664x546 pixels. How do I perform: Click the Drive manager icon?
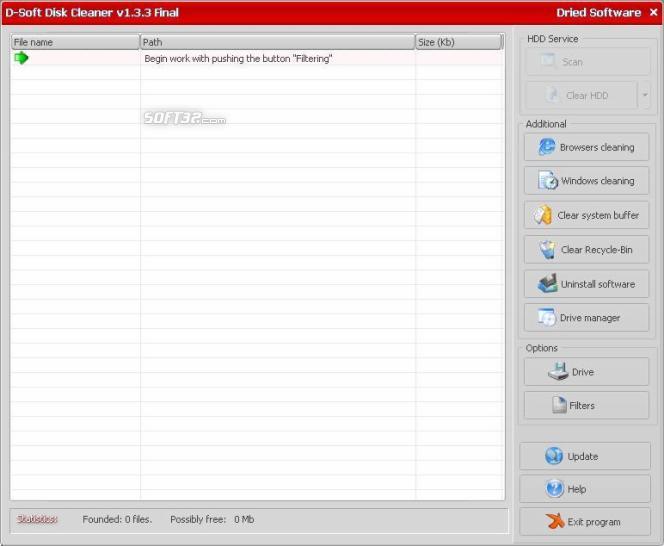pyautogui.click(x=546, y=317)
